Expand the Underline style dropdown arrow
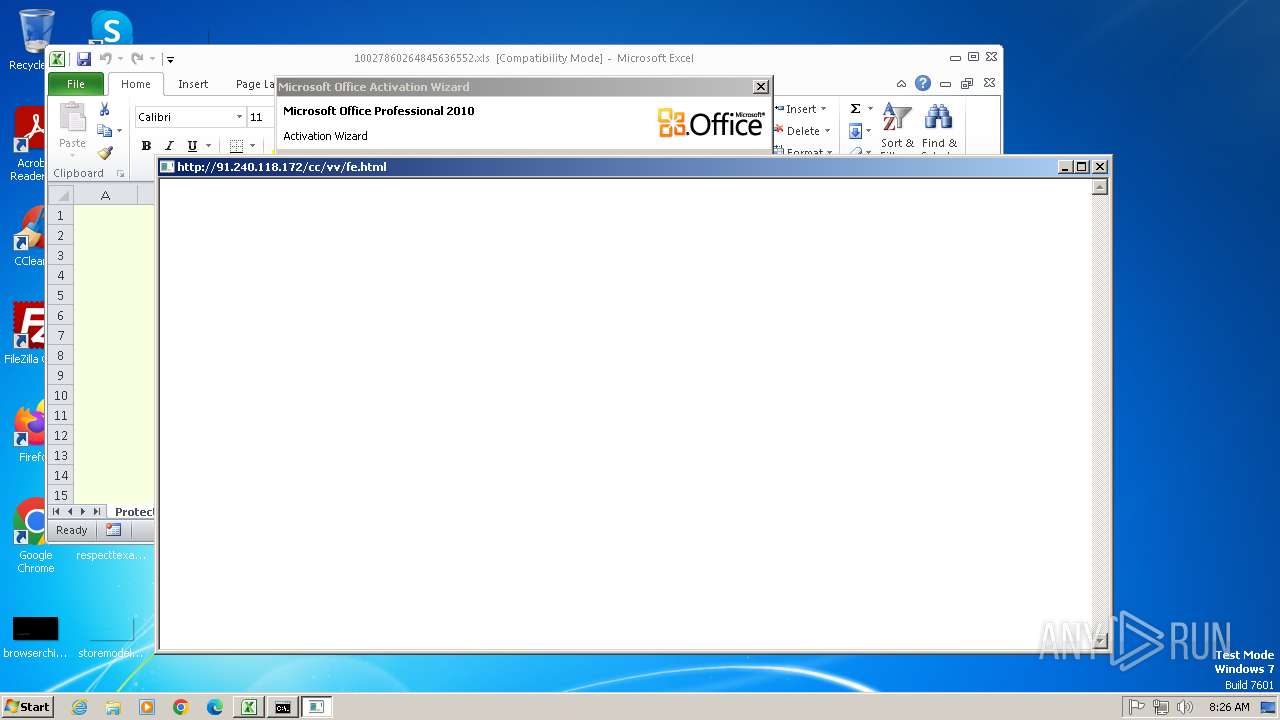1280x720 pixels. [x=208, y=146]
